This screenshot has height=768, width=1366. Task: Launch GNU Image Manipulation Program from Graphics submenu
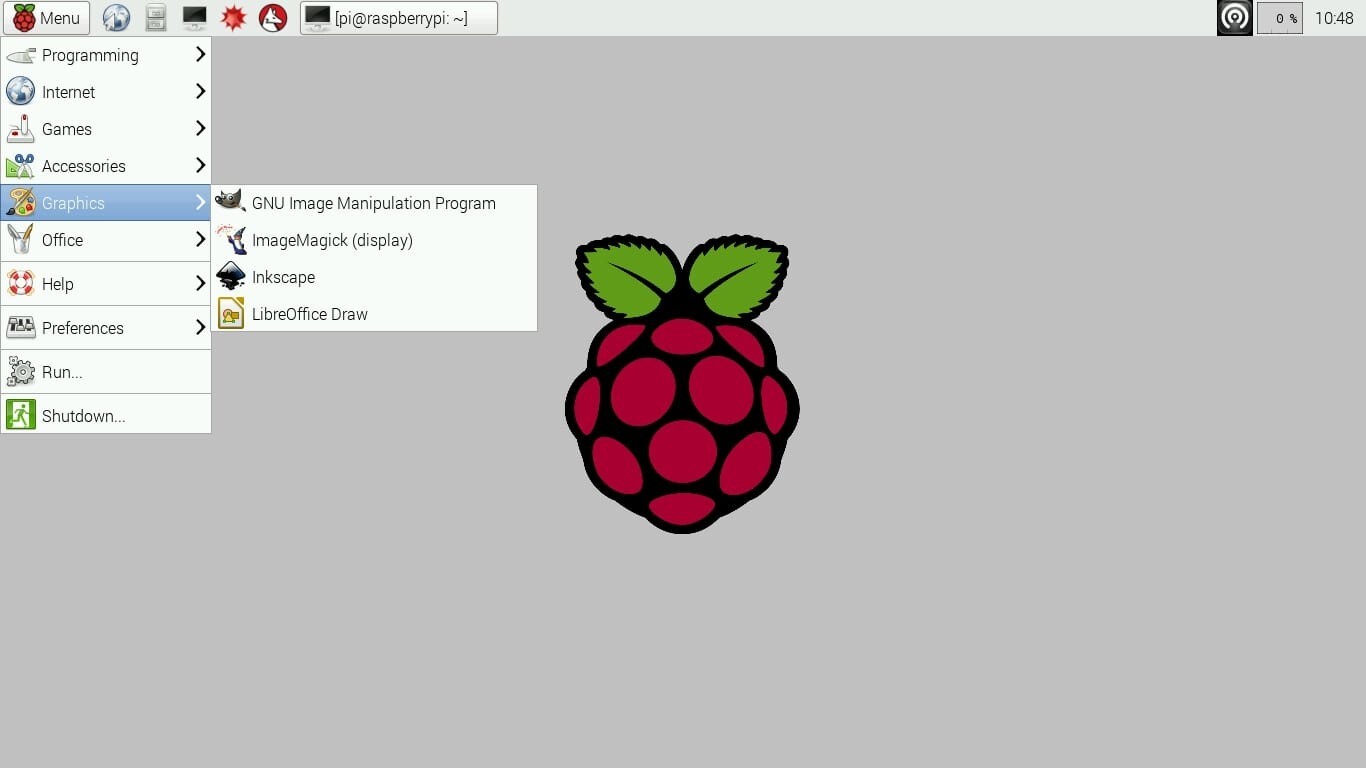pos(373,203)
